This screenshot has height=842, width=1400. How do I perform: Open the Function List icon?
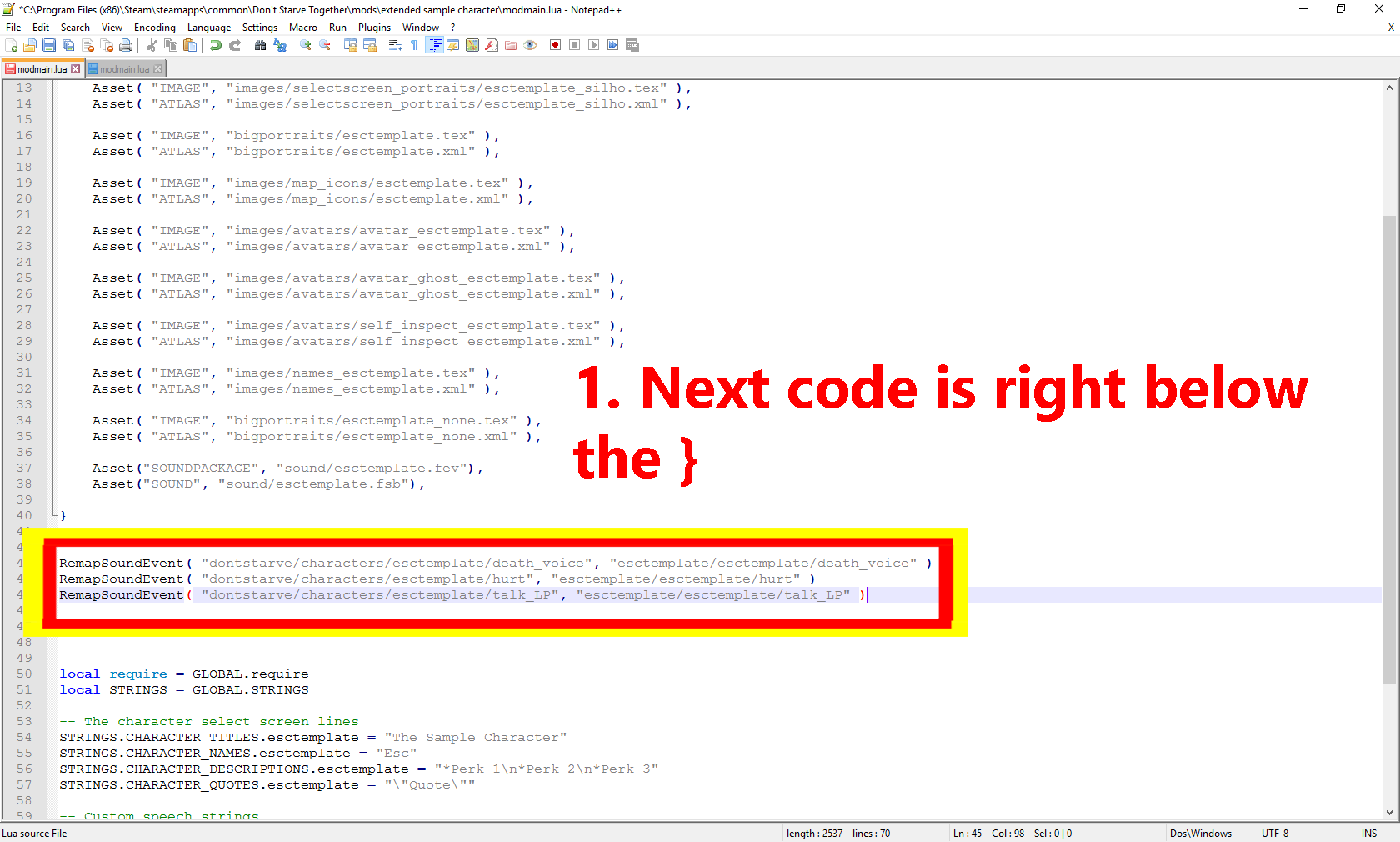[x=492, y=45]
